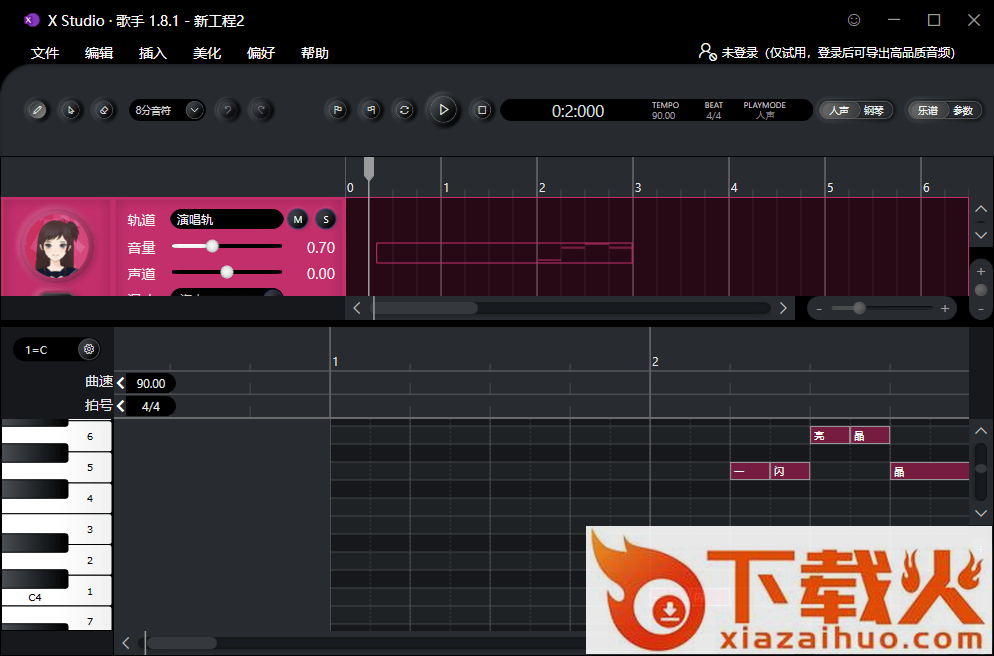994x656 pixels.
Task: Switch to the 参数 view
Action: (963, 110)
